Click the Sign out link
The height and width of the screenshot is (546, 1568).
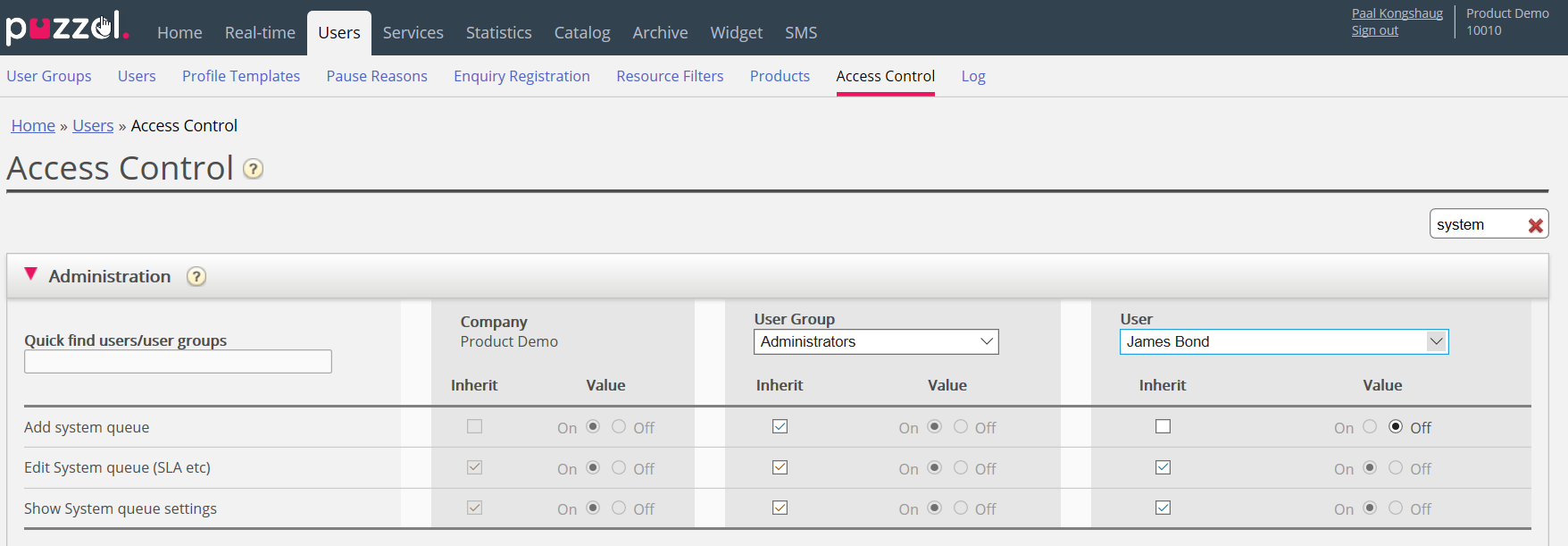click(x=1374, y=30)
